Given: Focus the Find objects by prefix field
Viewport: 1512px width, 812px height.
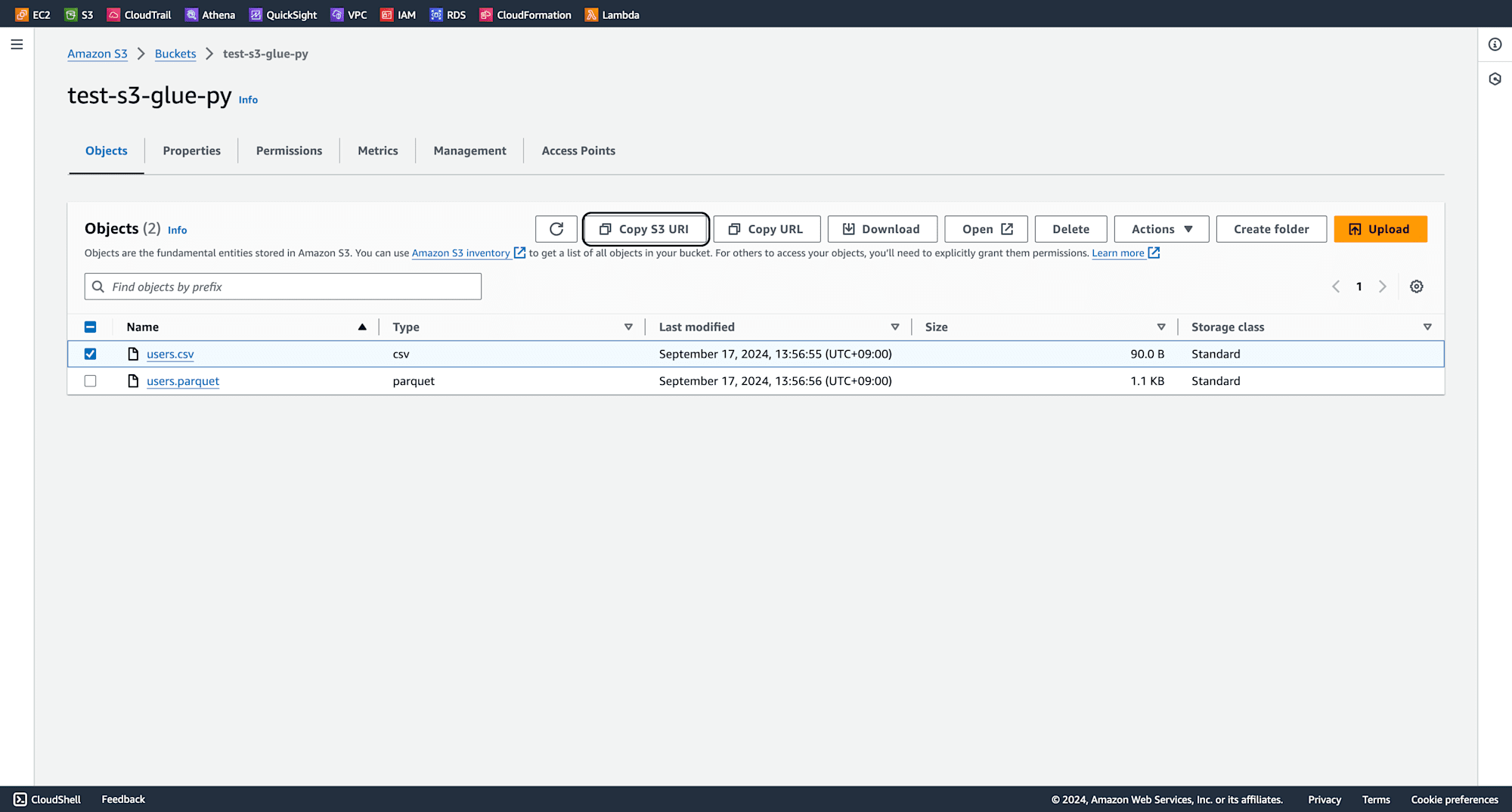Looking at the screenshot, I should 283,287.
